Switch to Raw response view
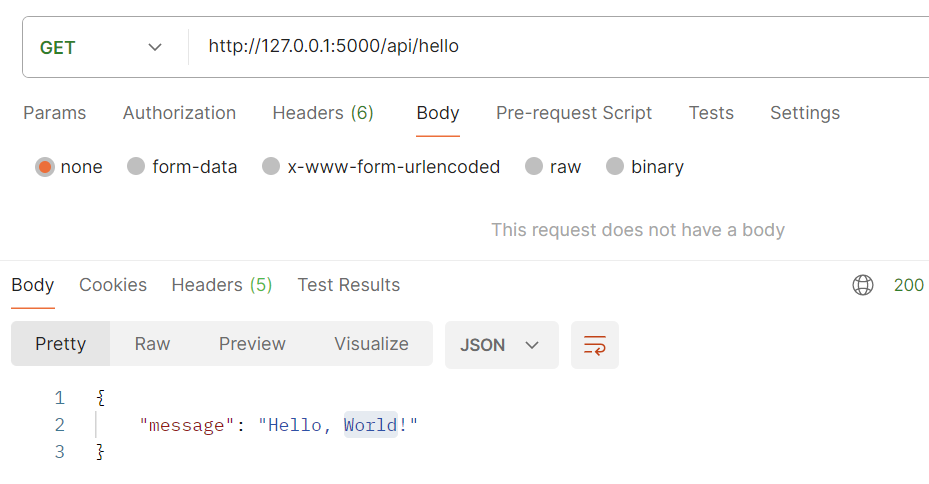This screenshot has height=484, width=929. [152, 344]
